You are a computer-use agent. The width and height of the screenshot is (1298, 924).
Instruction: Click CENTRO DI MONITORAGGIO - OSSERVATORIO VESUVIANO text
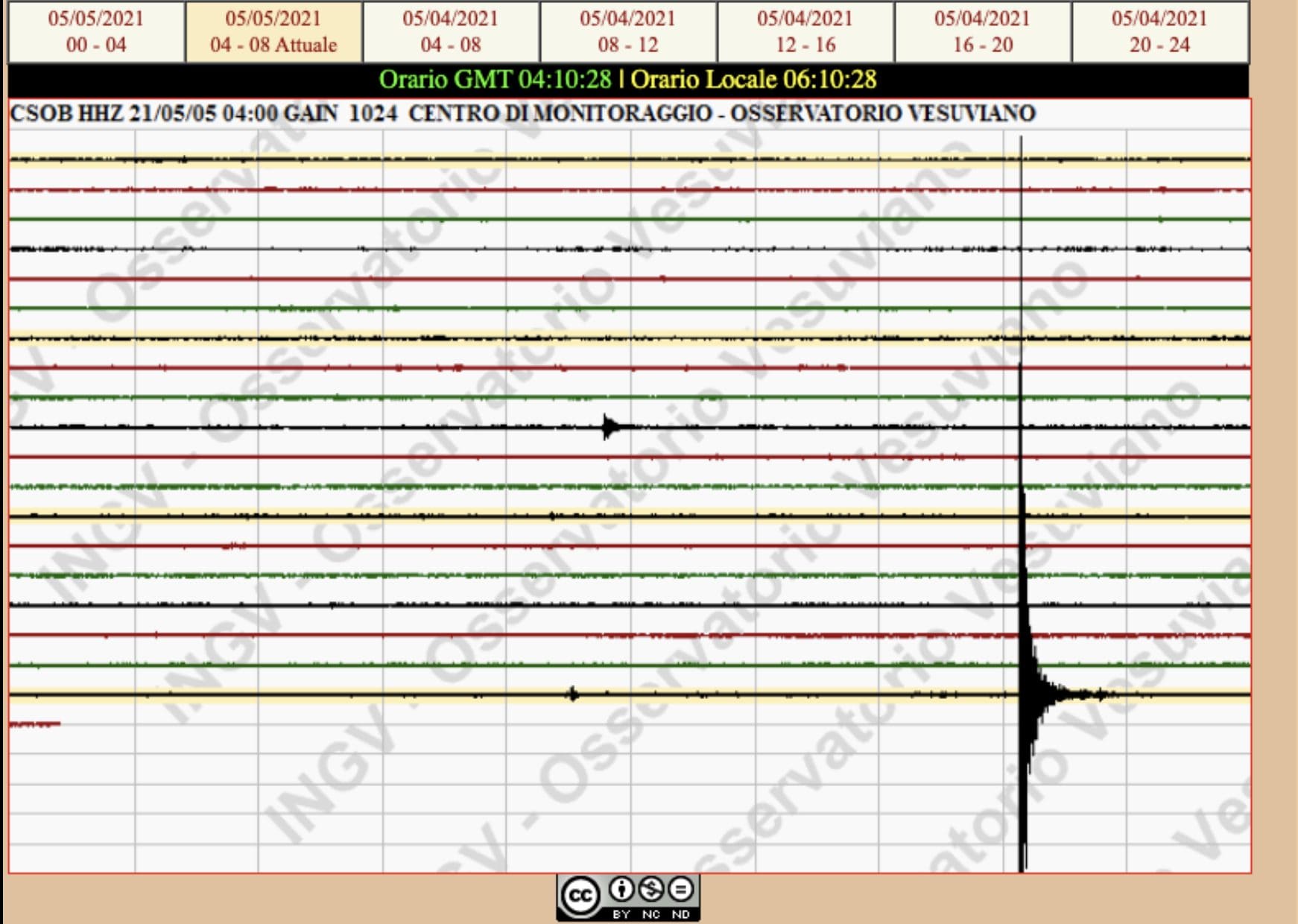tap(722, 113)
